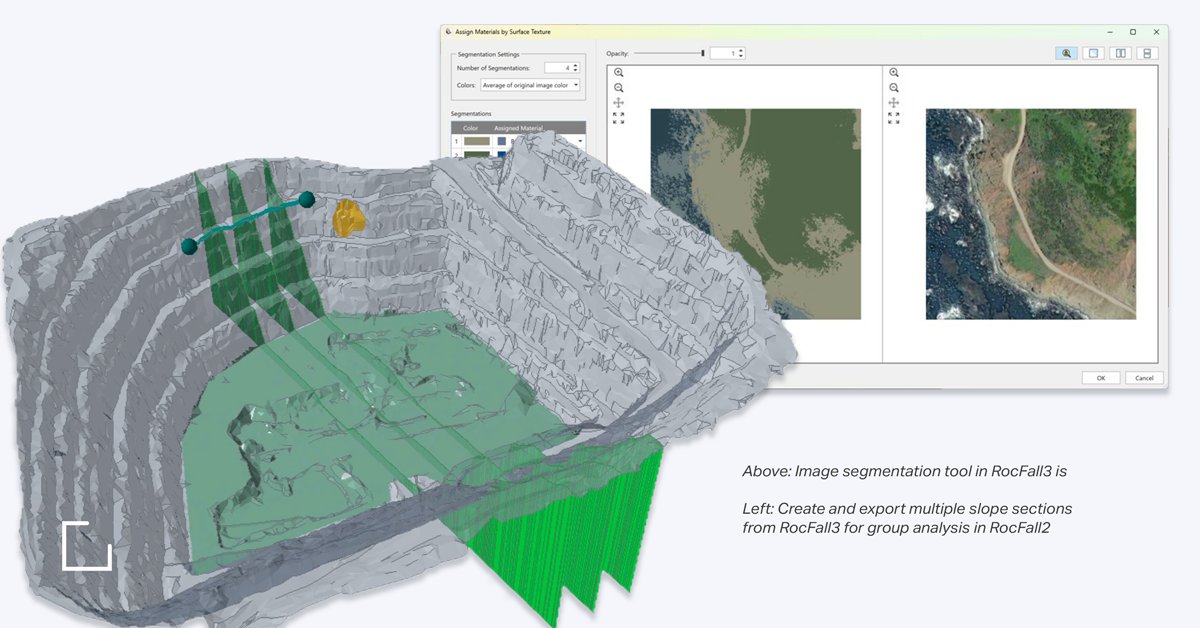This screenshot has height=628, width=1200.
Task: Click inside the Opacity value field
Action: tap(724, 52)
